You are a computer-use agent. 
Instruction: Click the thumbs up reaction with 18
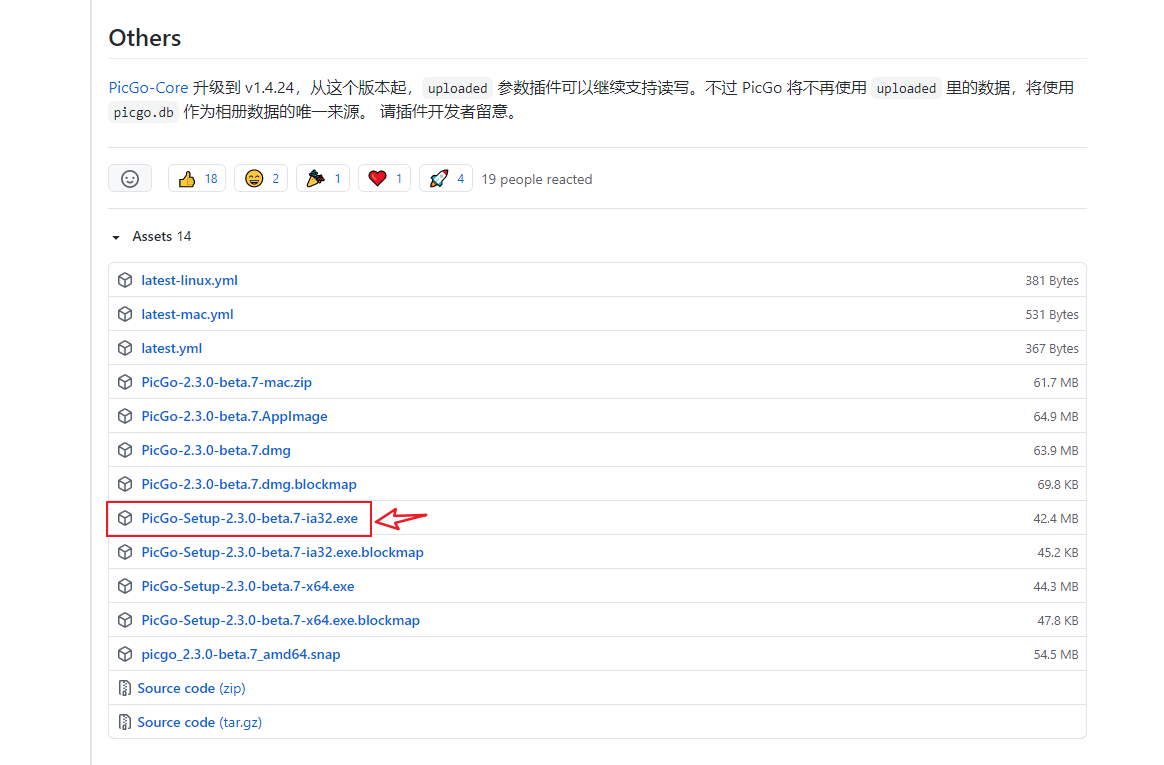click(197, 179)
